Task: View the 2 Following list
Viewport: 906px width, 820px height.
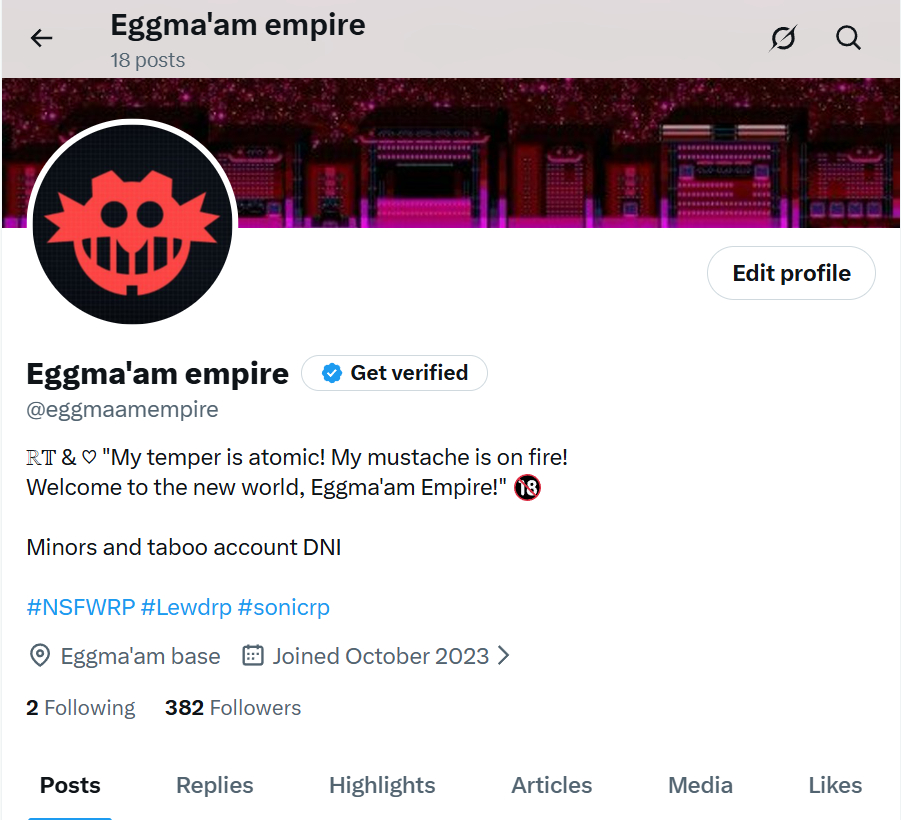Action: pyautogui.click(x=81, y=708)
